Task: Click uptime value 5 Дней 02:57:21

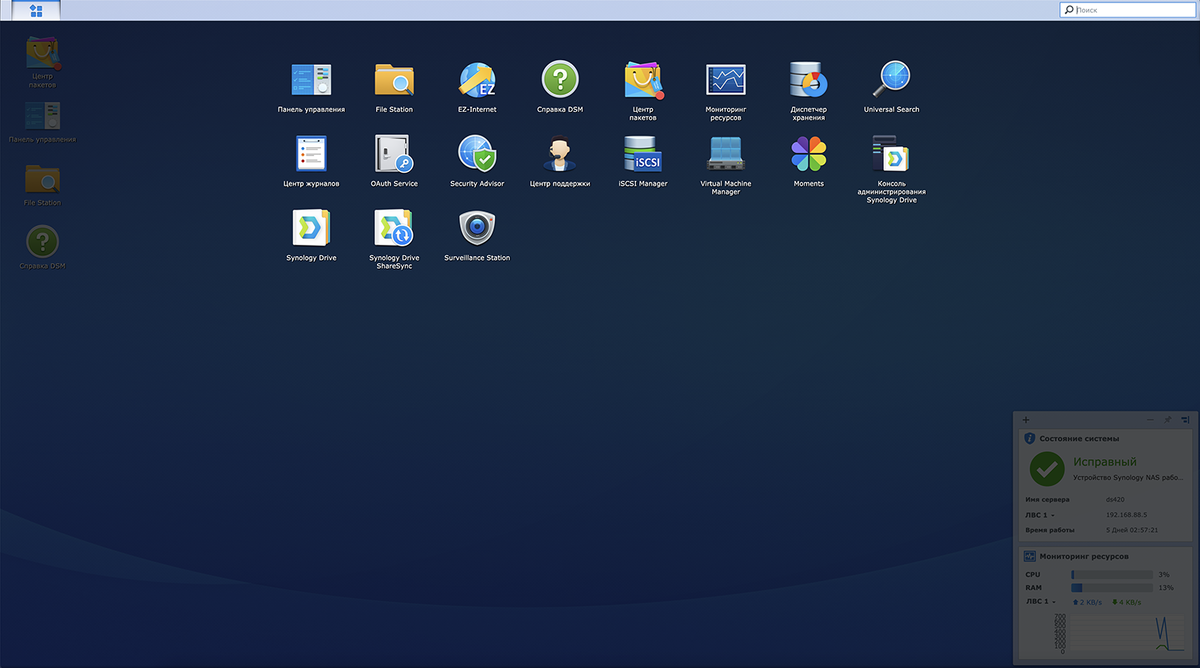Action: pyautogui.click(x=1132, y=530)
